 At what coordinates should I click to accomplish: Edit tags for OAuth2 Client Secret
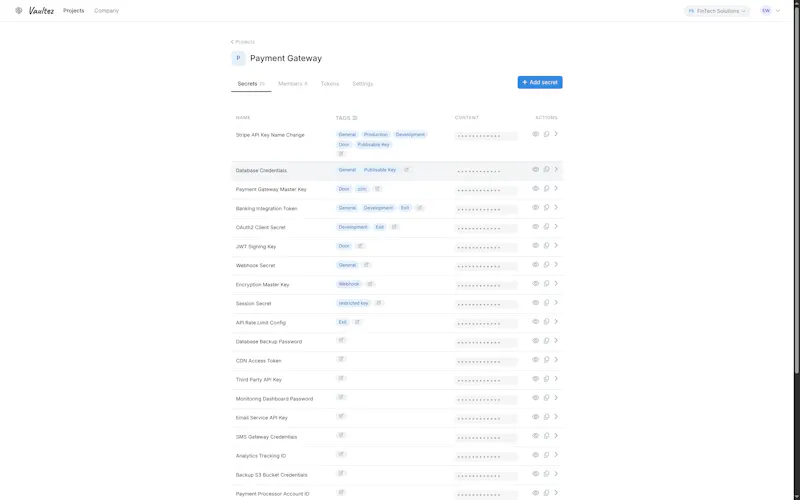(394, 227)
